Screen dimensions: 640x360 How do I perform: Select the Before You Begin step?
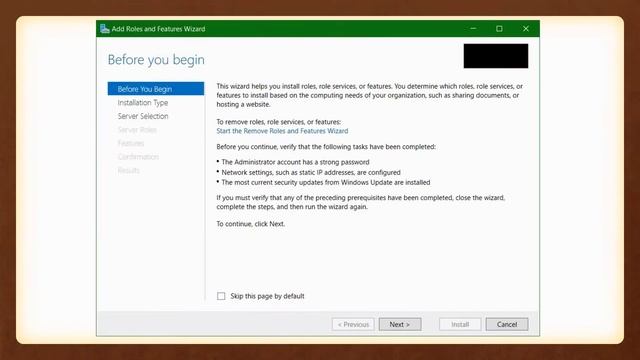[156, 89]
